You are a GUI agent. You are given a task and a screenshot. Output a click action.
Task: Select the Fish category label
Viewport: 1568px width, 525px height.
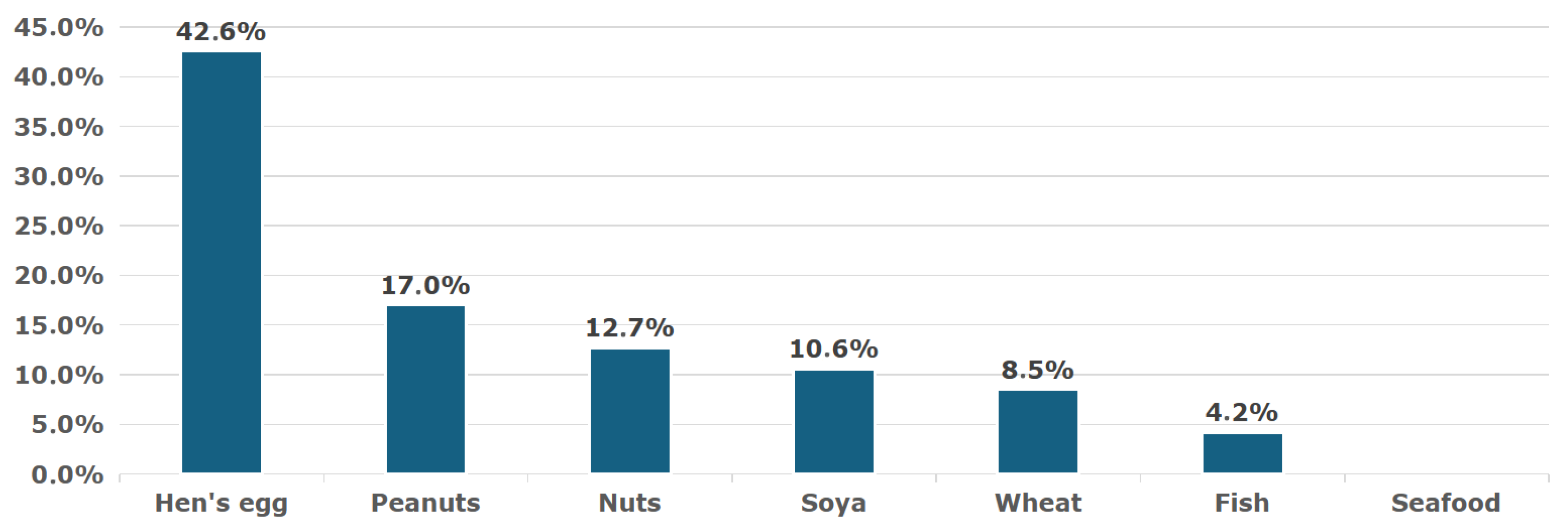(1242, 503)
